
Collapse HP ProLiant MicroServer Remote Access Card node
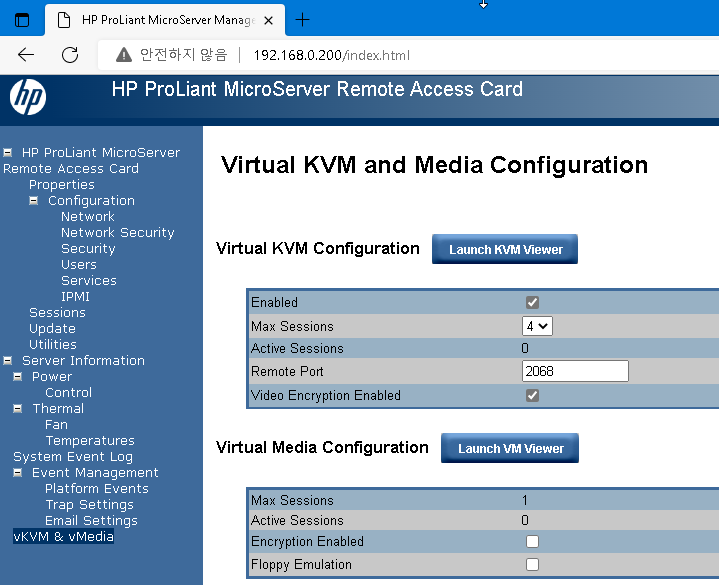(7, 152)
